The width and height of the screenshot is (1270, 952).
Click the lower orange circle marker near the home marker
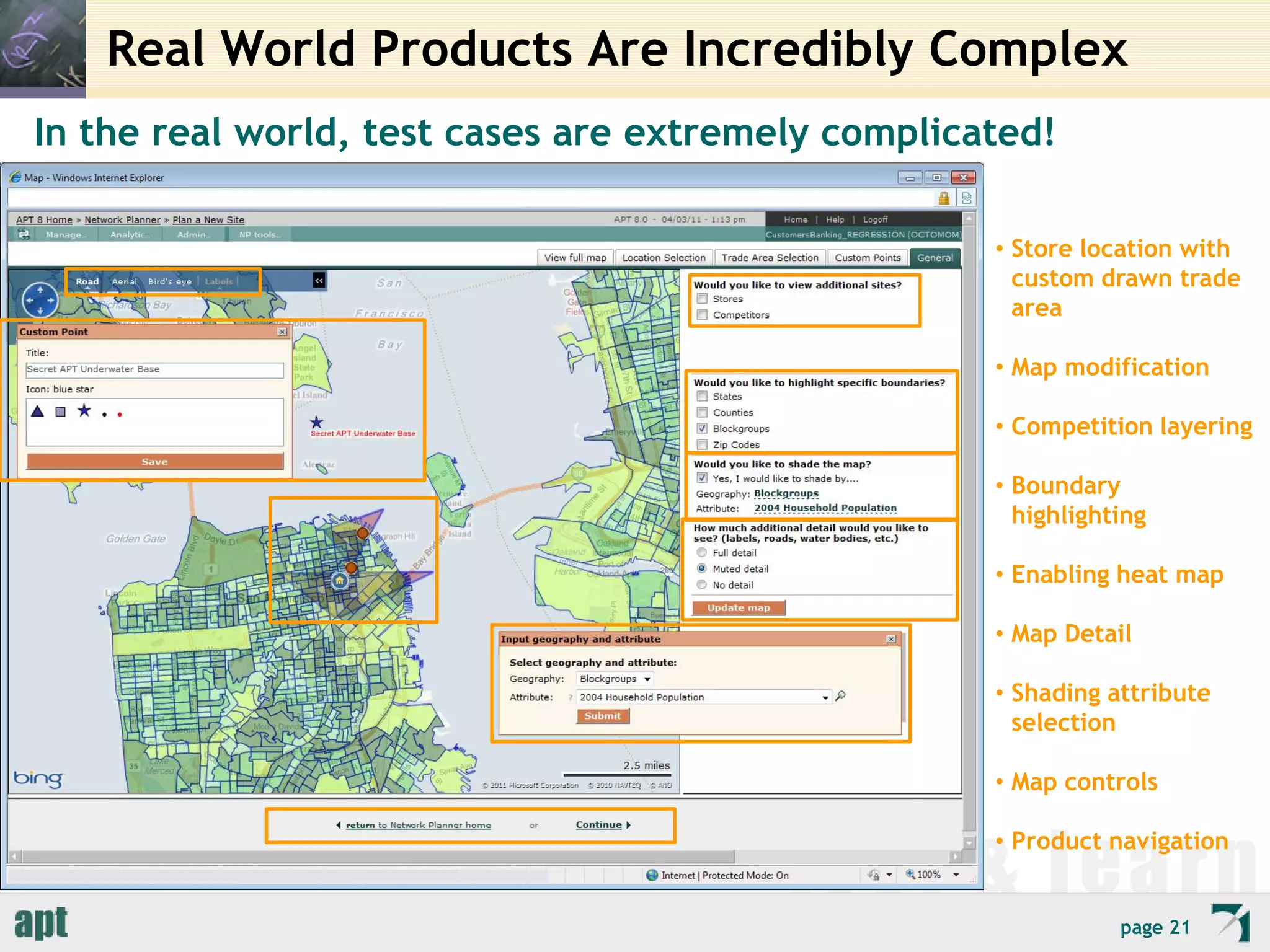351,567
